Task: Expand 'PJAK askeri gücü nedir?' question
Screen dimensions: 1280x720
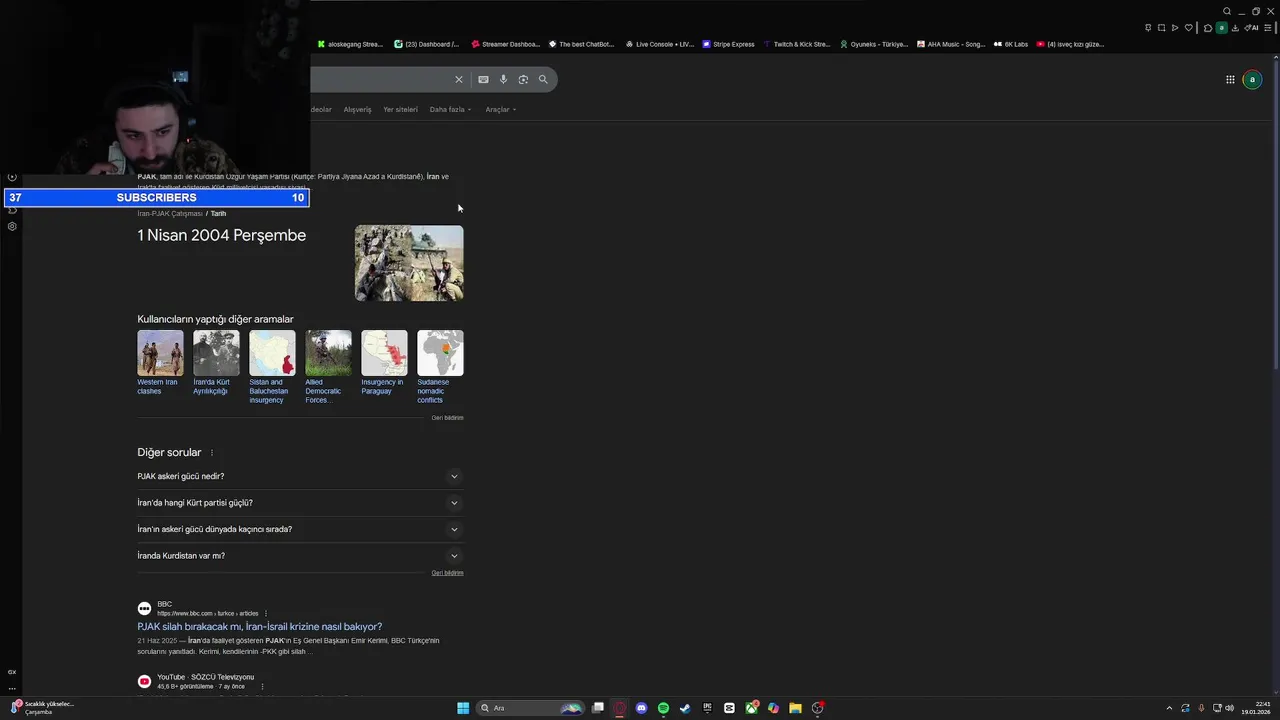Action: [x=300, y=476]
